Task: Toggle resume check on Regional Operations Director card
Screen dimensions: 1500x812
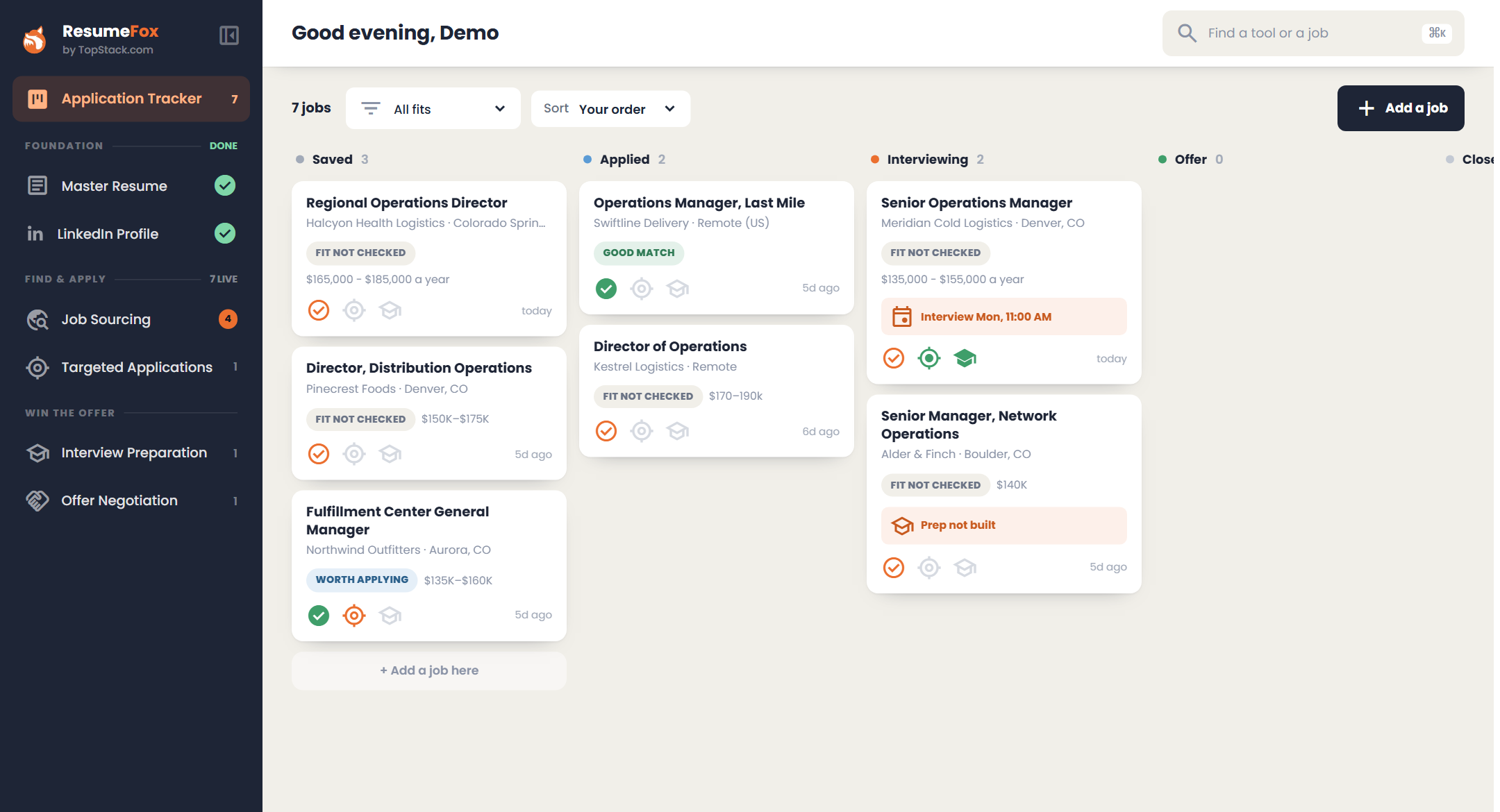Action: click(x=319, y=310)
